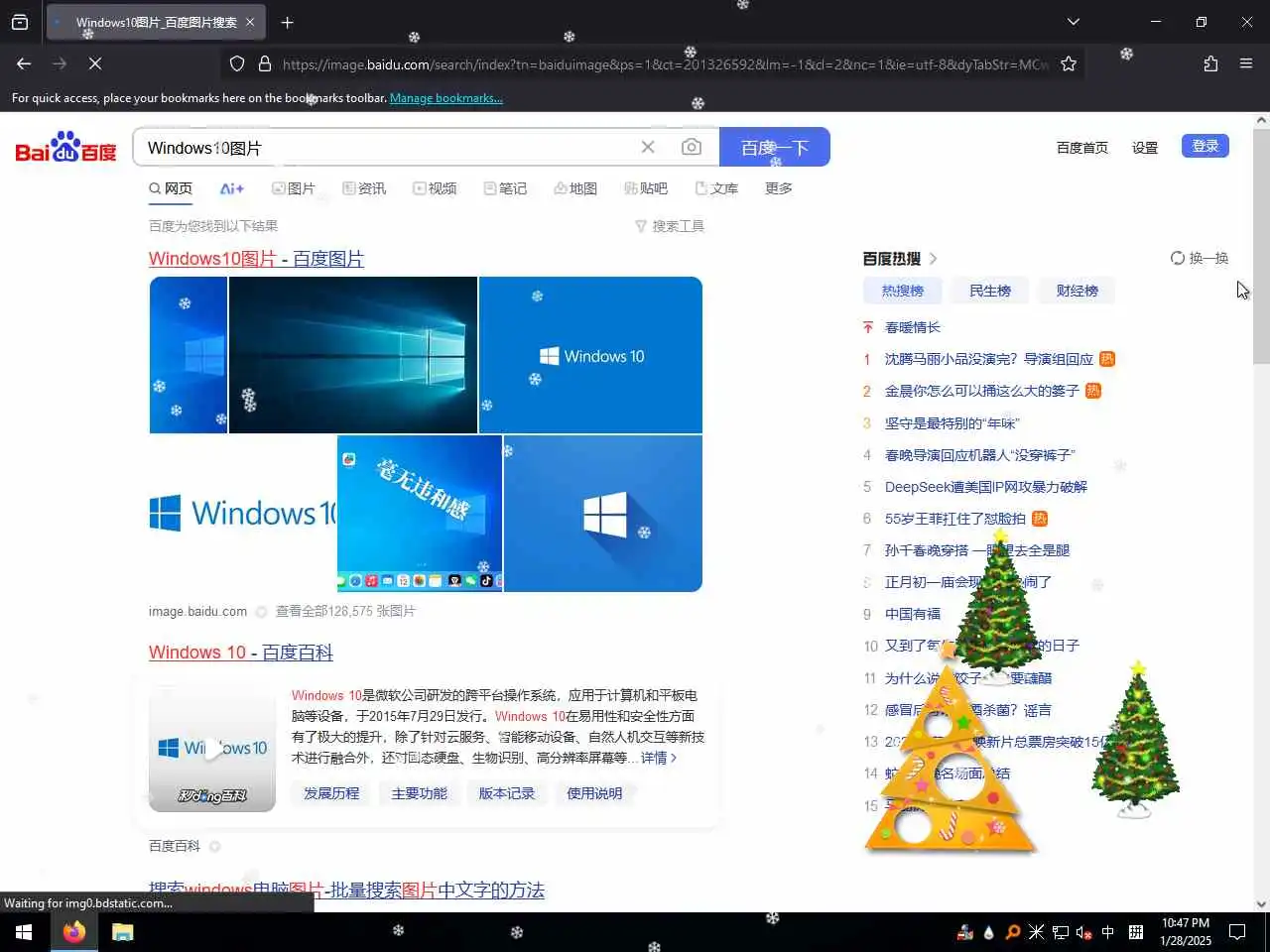Open hot search 坚守是最特别的年味
Viewport: 1270px width, 952px height.
tap(952, 423)
